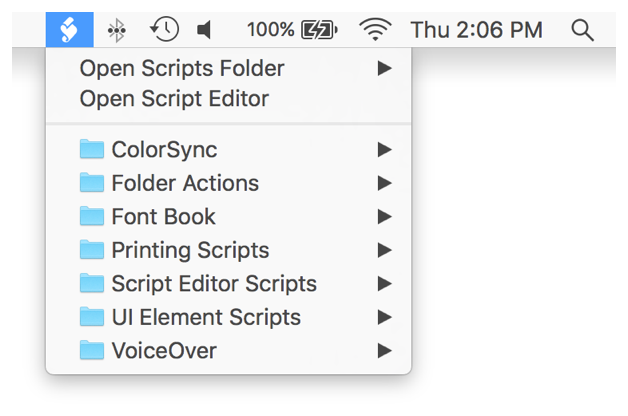Open the Time Machine menu icon

coord(164,30)
